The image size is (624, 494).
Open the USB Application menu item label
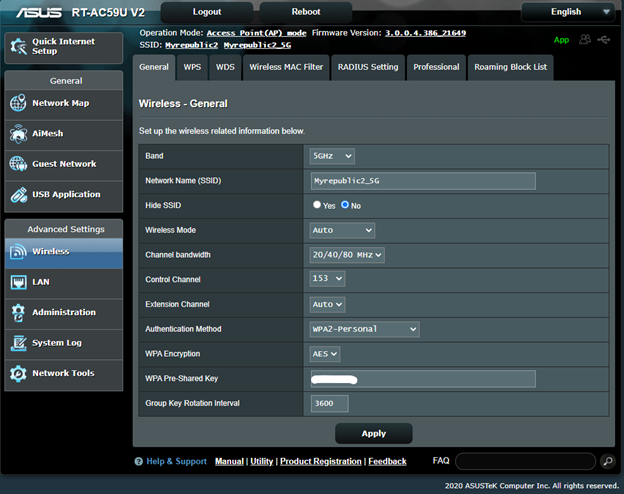click(x=66, y=195)
